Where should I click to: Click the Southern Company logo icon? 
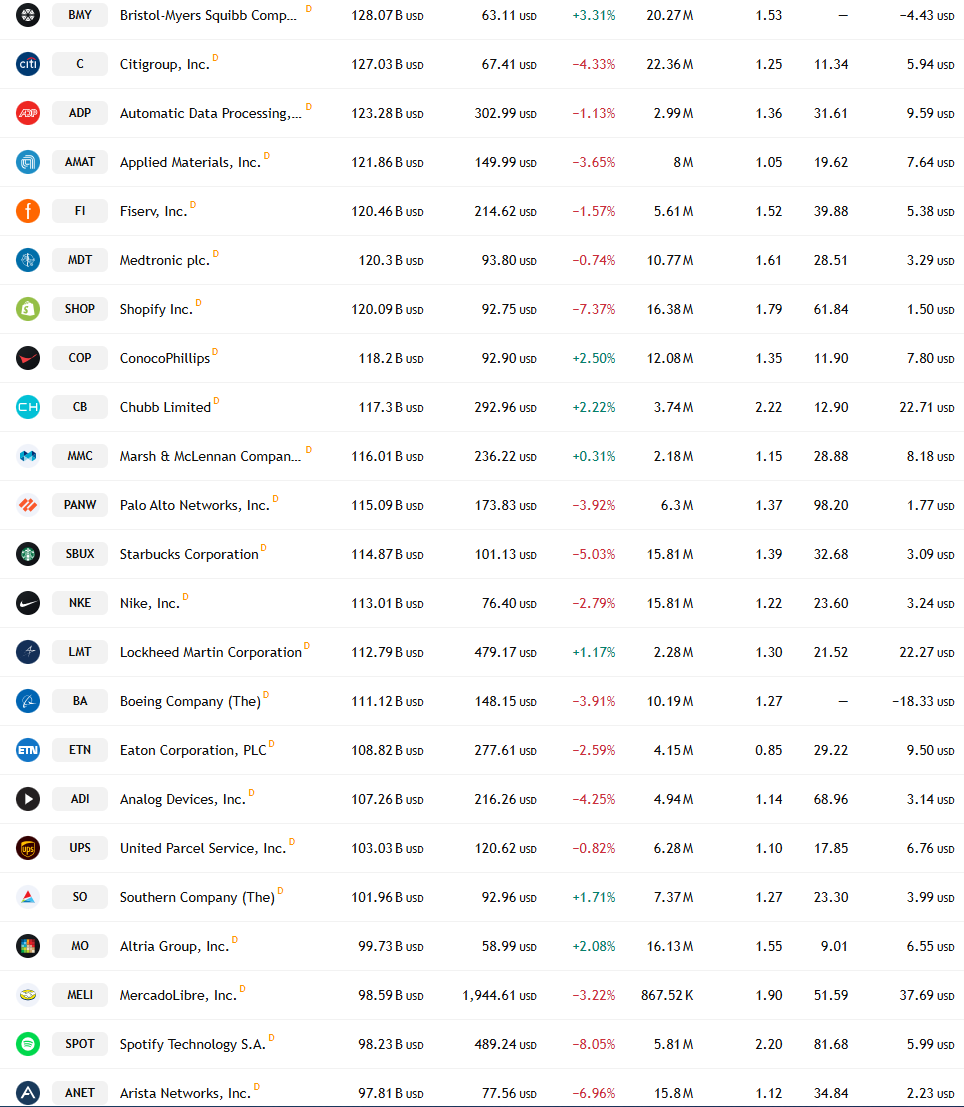tap(28, 897)
